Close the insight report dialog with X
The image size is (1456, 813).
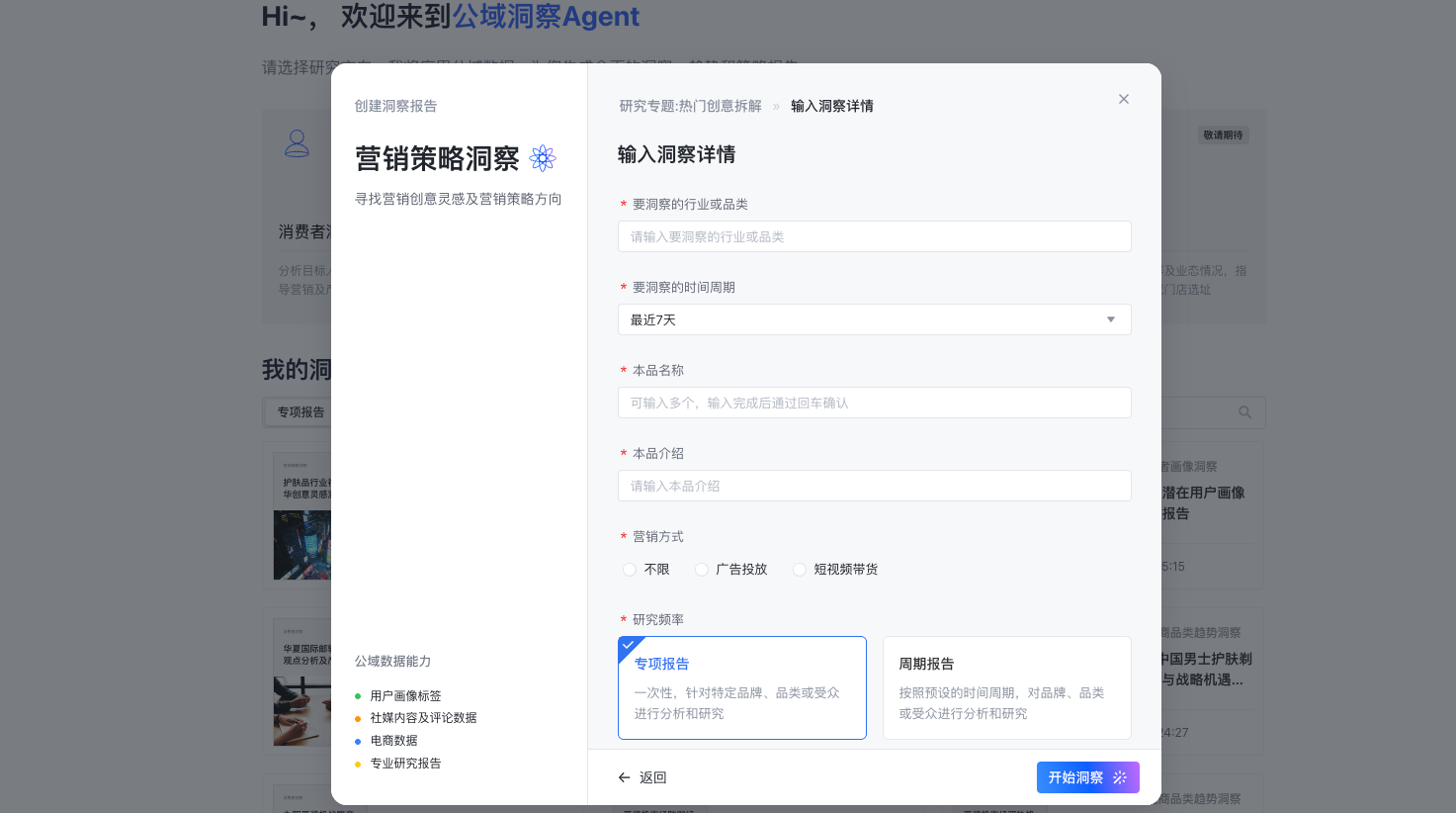(1124, 99)
